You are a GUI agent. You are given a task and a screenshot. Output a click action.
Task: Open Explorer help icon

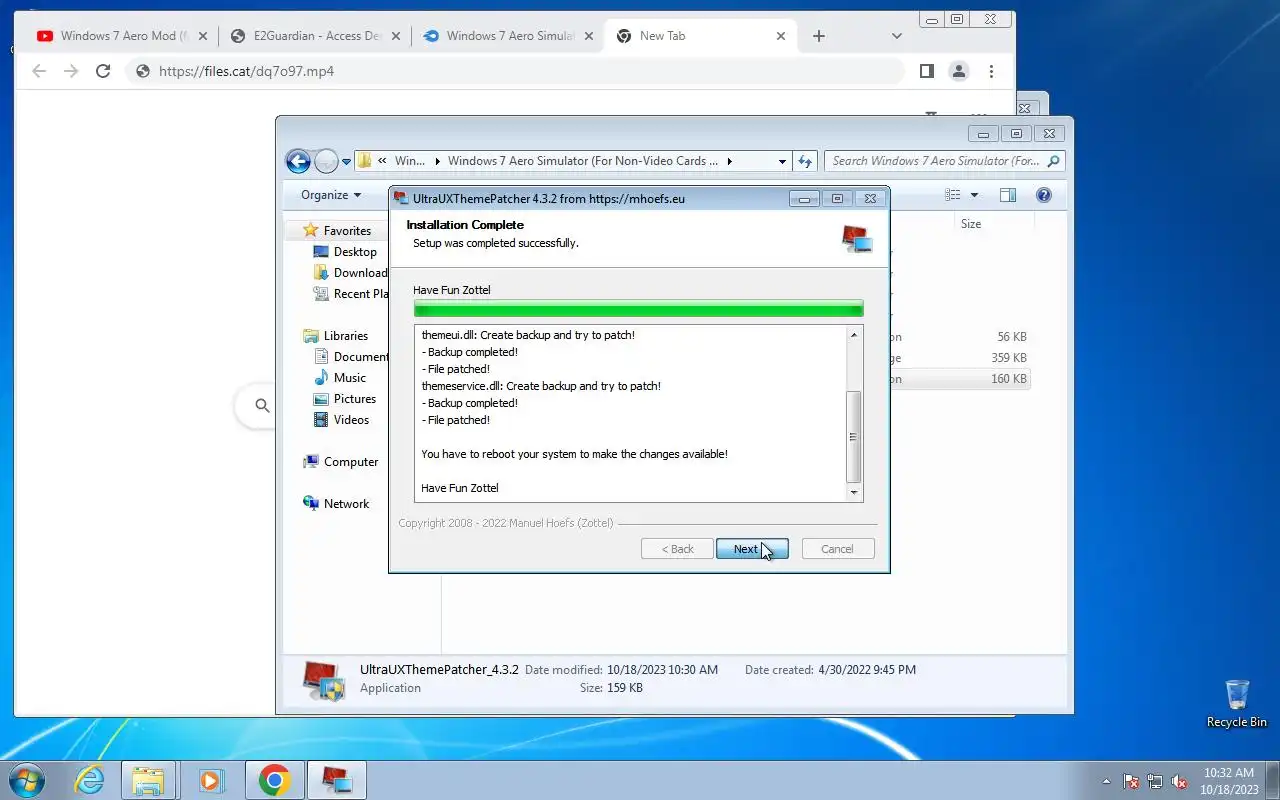click(1043, 195)
